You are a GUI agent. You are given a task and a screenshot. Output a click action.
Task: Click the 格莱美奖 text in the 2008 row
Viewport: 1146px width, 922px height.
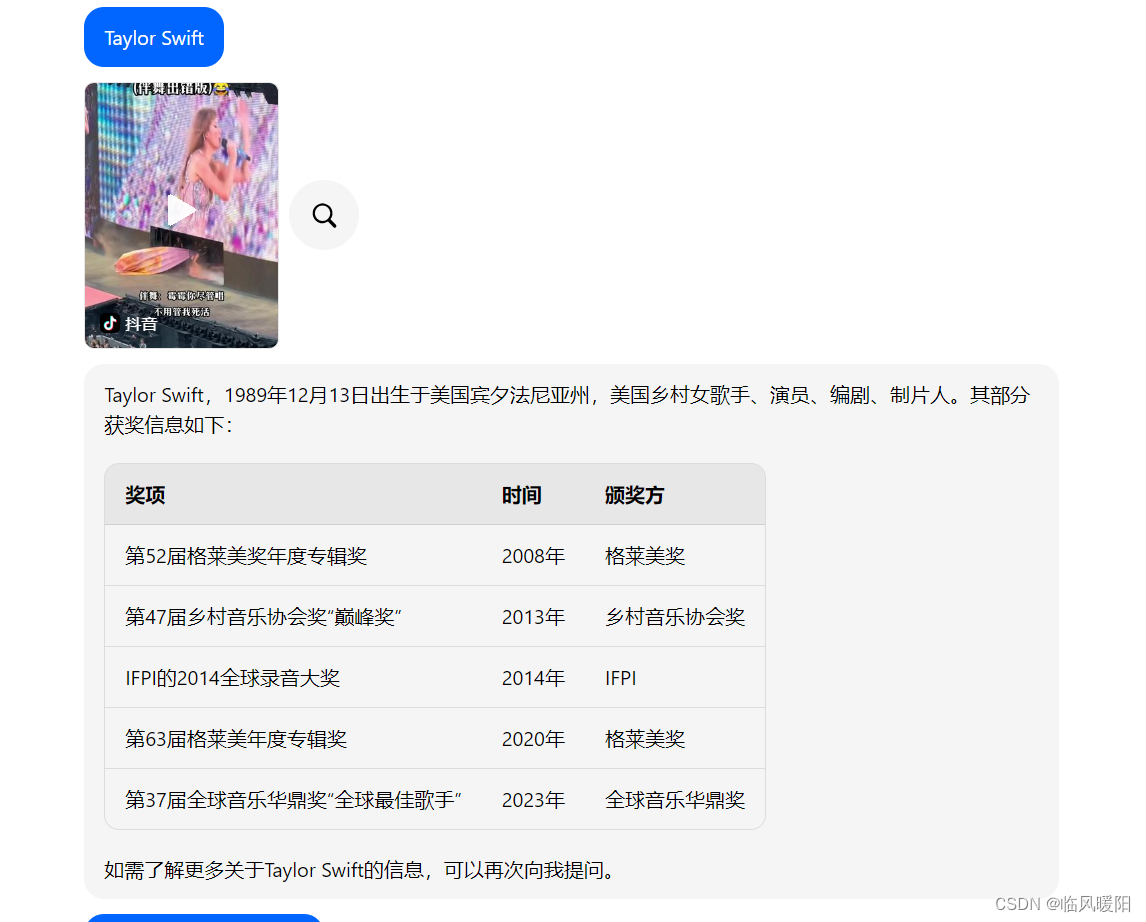(644, 556)
